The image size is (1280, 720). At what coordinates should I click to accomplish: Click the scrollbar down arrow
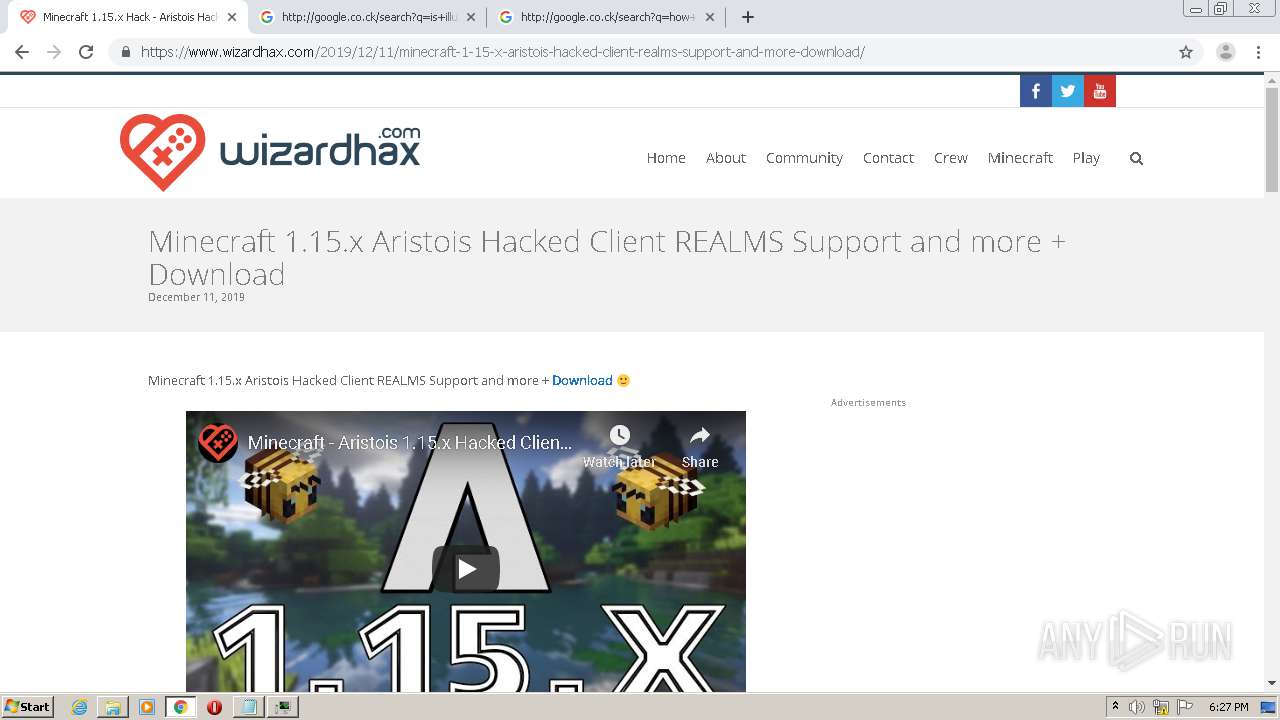1272,683
